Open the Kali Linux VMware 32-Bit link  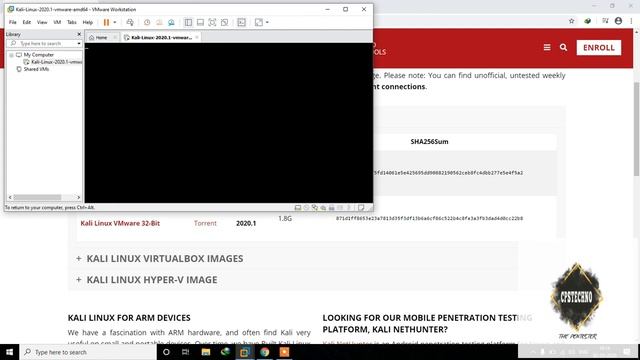pyautogui.click(x=120, y=223)
